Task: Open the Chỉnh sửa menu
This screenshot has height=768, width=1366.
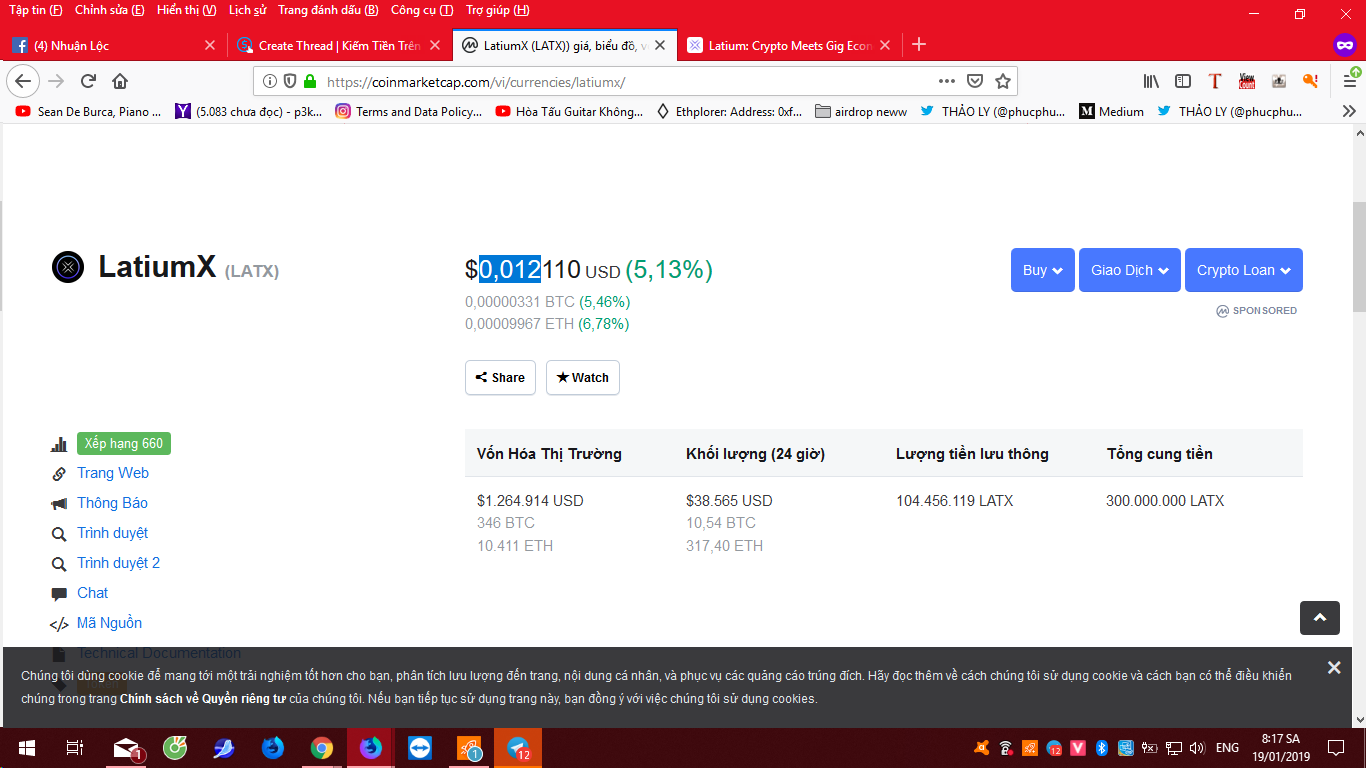Action: point(110,10)
